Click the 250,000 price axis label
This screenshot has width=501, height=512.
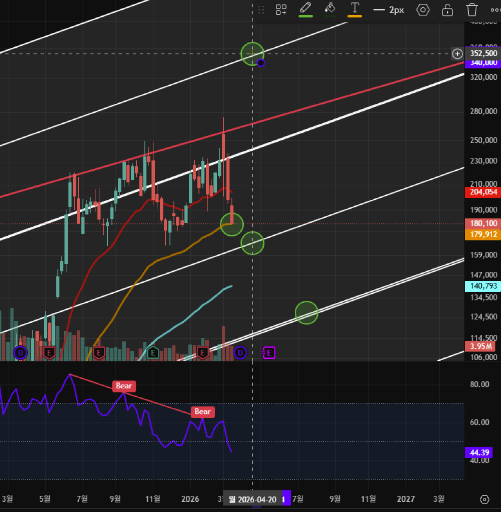[x=483, y=140]
